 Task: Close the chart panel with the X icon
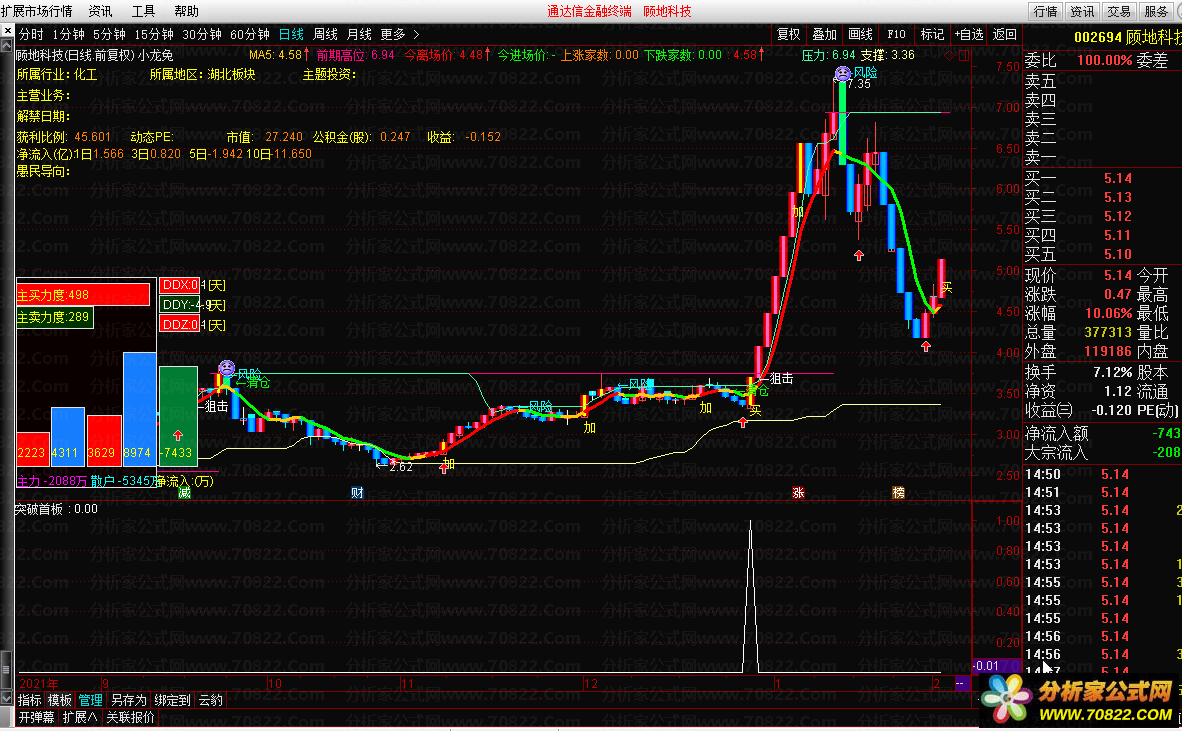point(7,31)
